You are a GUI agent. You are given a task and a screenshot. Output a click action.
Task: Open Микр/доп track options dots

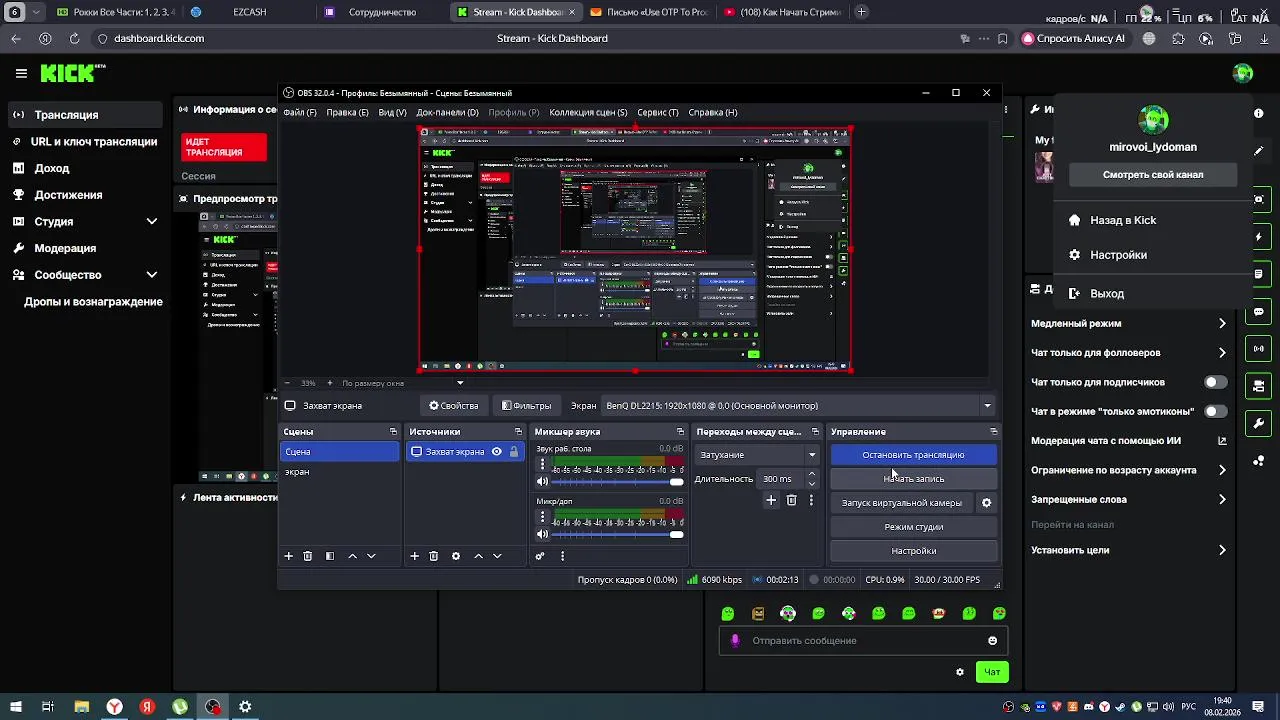pyautogui.click(x=543, y=517)
